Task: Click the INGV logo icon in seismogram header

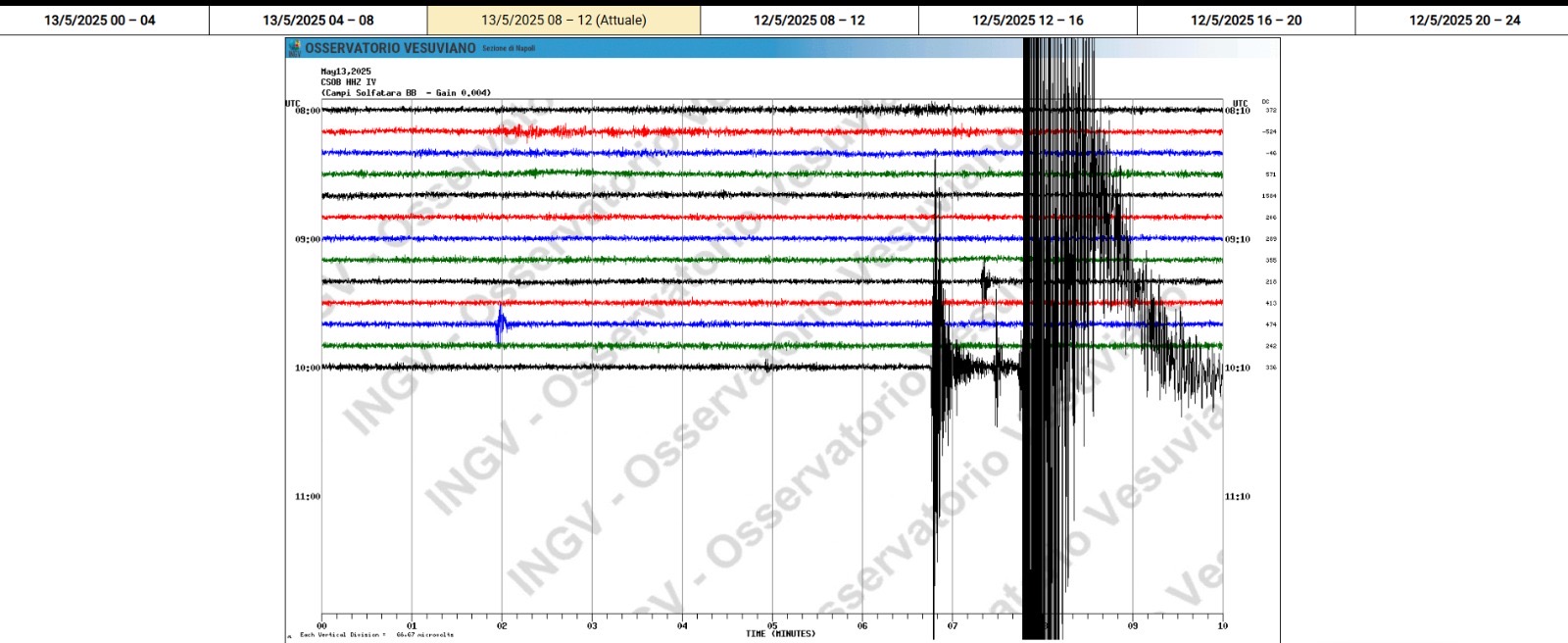Action: (x=294, y=47)
